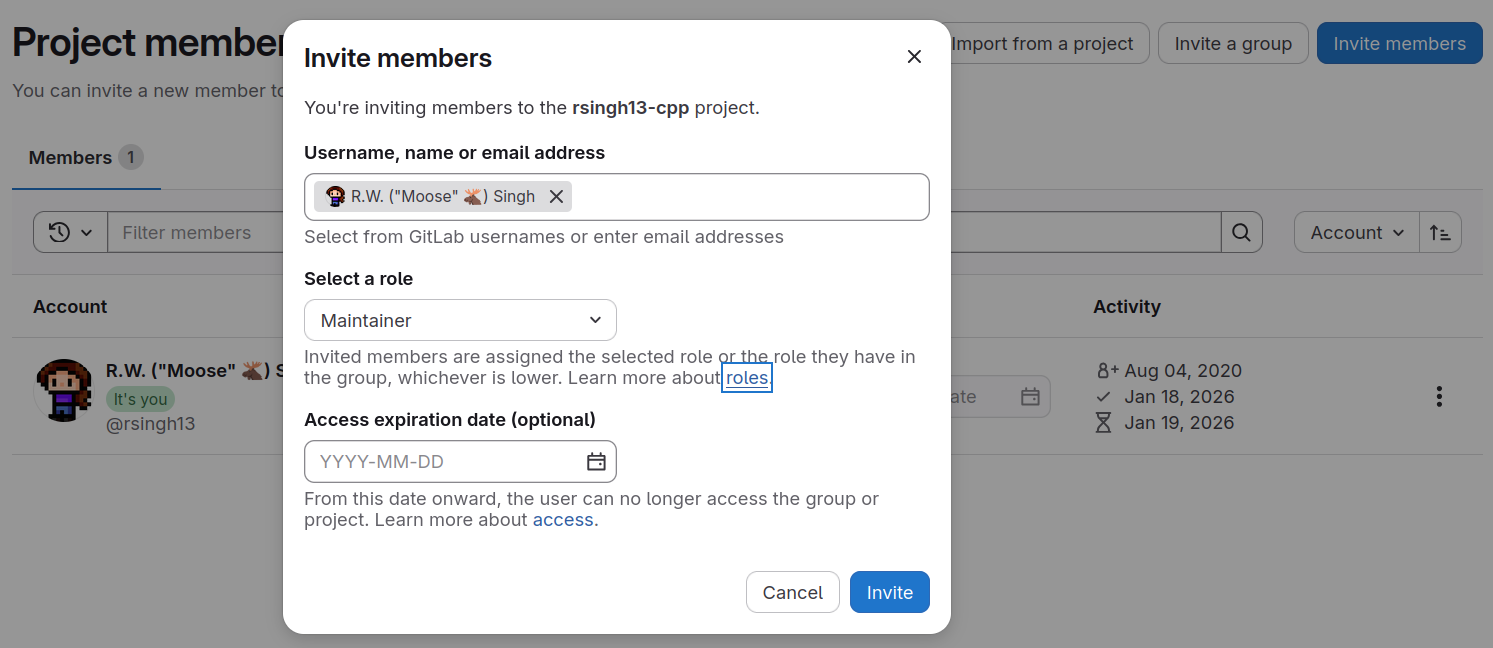The height and width of the screenshot is (648, 1493).
Task: Click the Activity column header
Action: [1127, 307]
